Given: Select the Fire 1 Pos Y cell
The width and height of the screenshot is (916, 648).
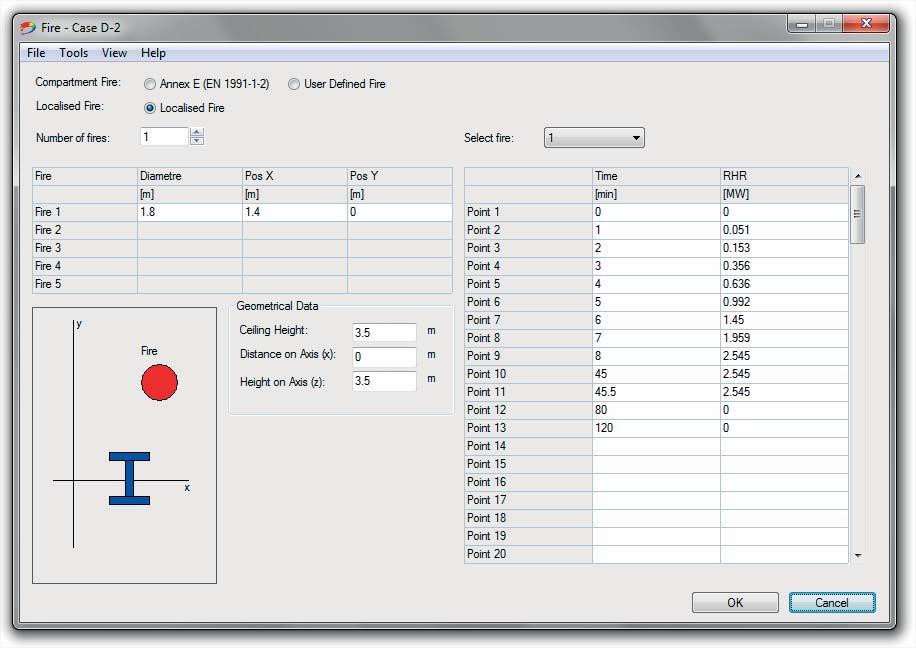Looking at the screenshot, I should (x=400, y=212).
